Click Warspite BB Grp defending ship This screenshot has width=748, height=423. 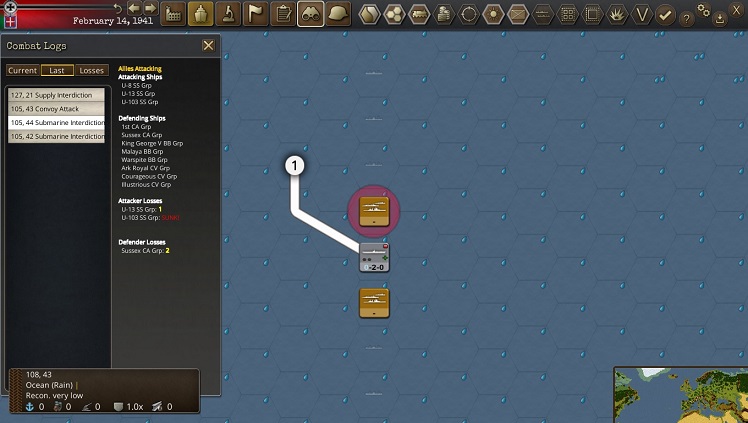pyautogui.click(x=144, y=160)
